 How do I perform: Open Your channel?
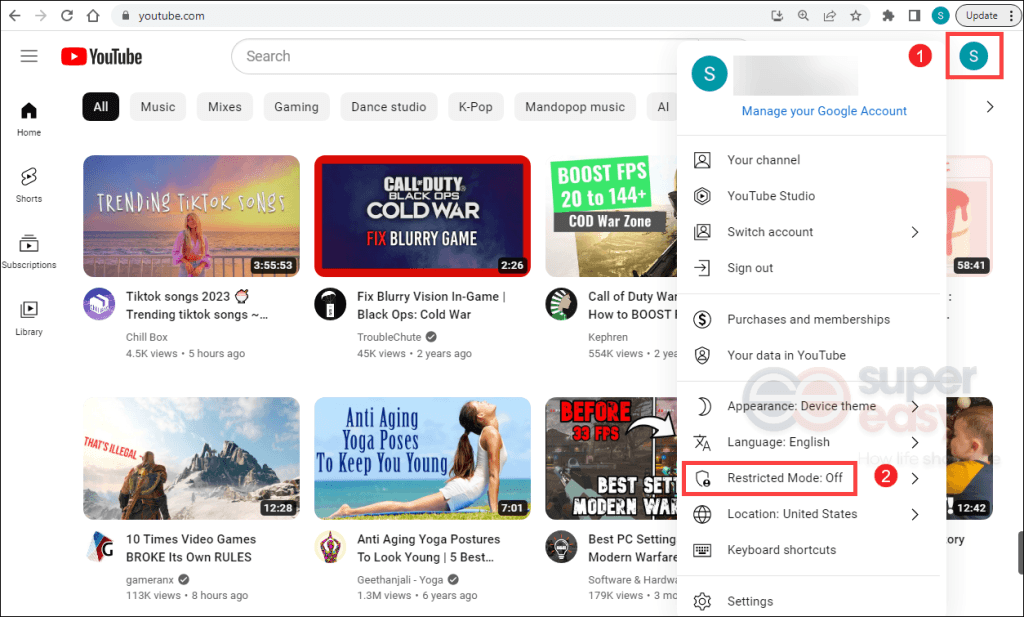point(811,160)
